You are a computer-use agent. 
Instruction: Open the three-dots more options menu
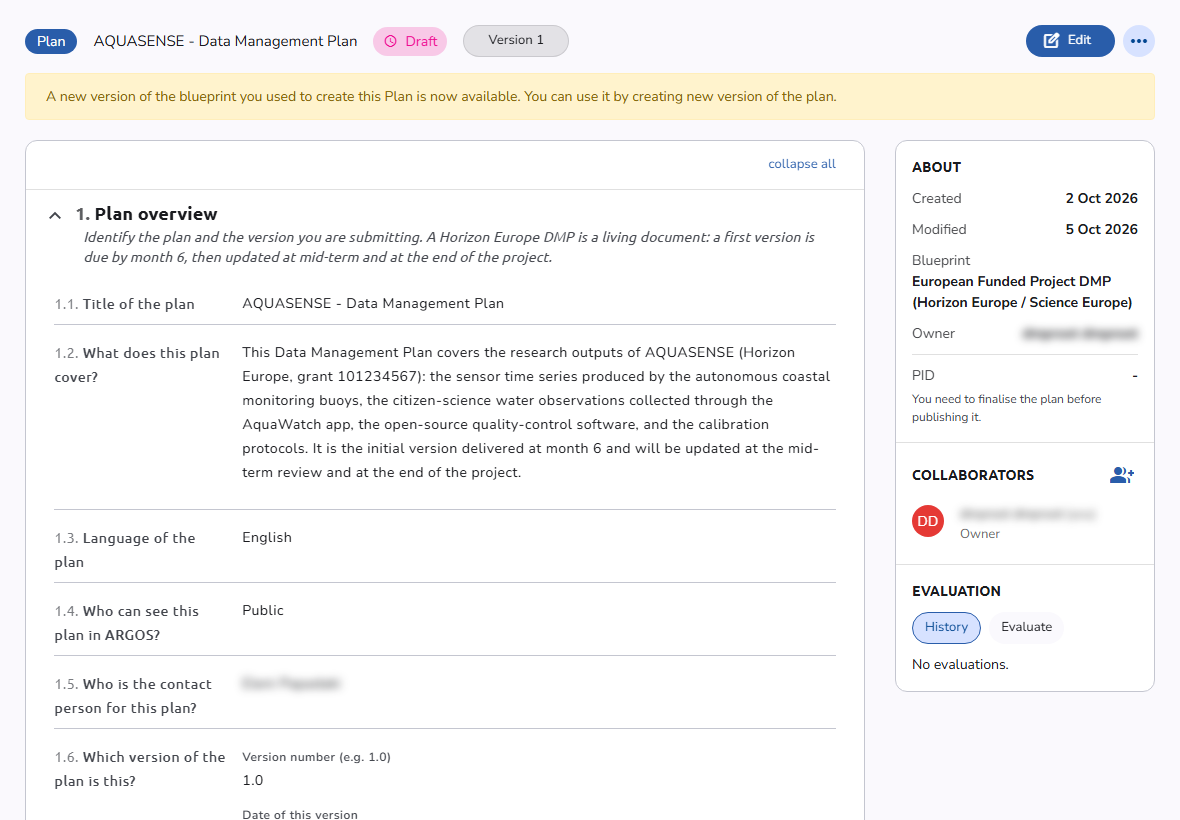(1139, 41)
